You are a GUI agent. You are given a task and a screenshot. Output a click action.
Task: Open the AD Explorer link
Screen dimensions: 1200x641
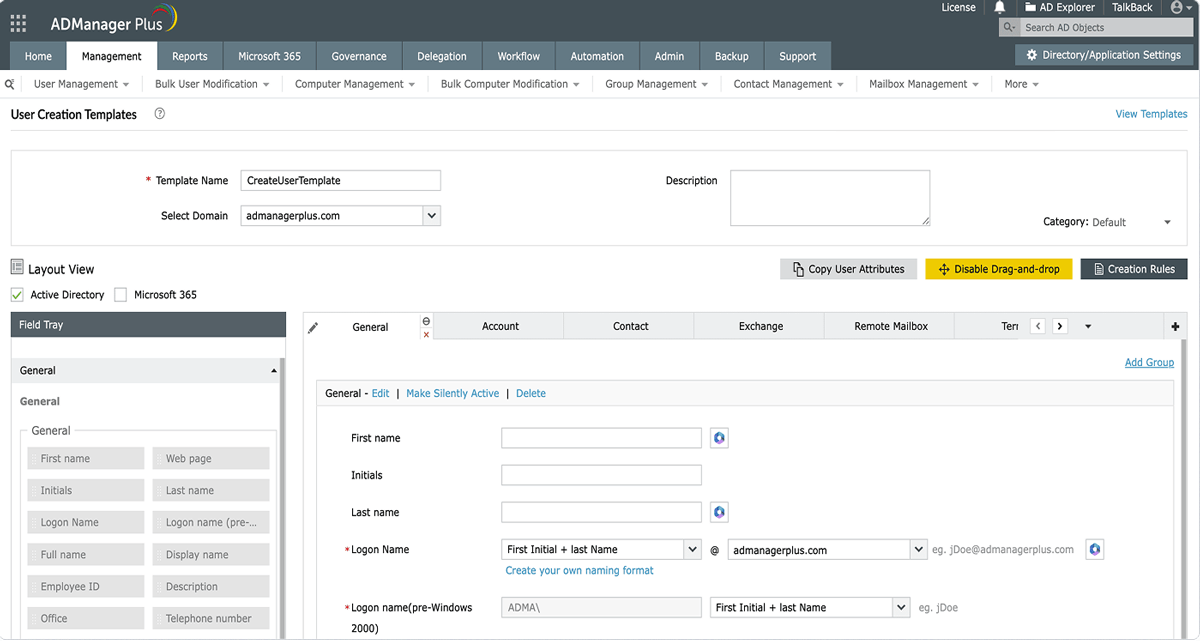[x=1061, y=8]
